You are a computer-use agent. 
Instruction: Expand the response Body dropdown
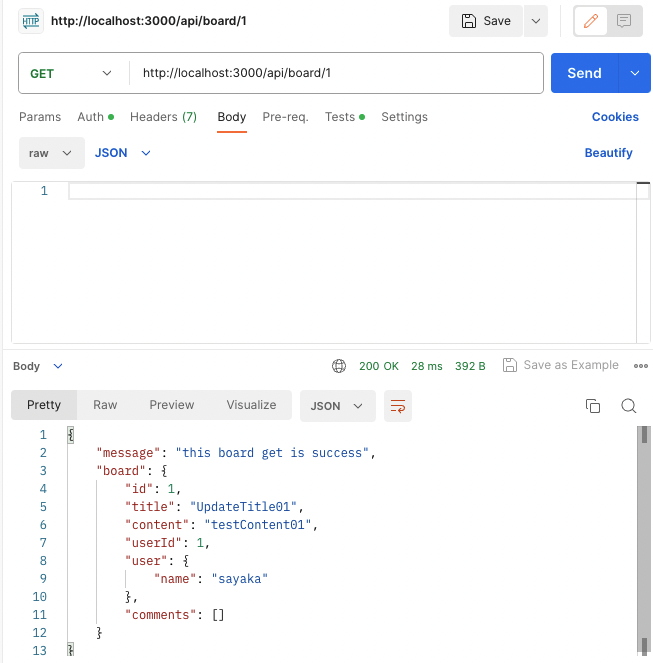[38, 366]
